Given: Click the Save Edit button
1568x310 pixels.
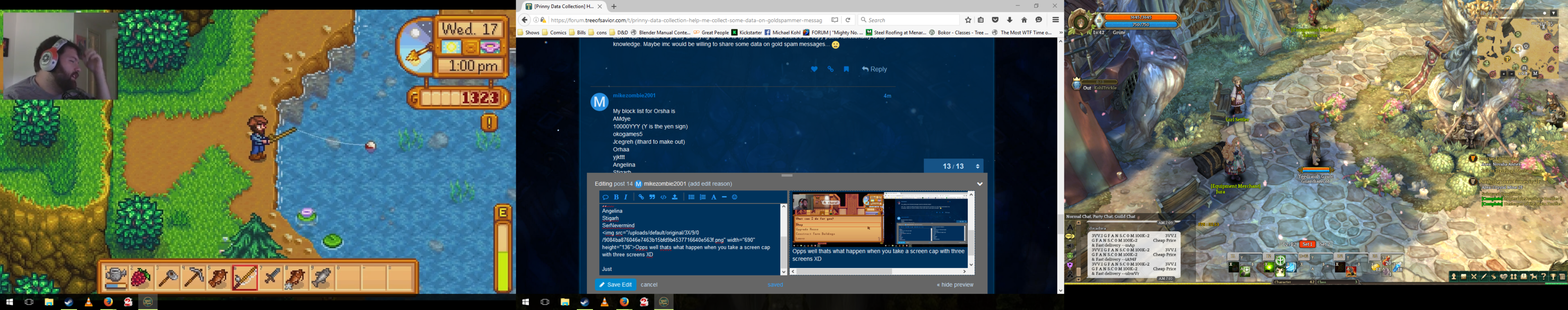Looking at the screenshot, I should pyautogui.click(x=616, y=284).
